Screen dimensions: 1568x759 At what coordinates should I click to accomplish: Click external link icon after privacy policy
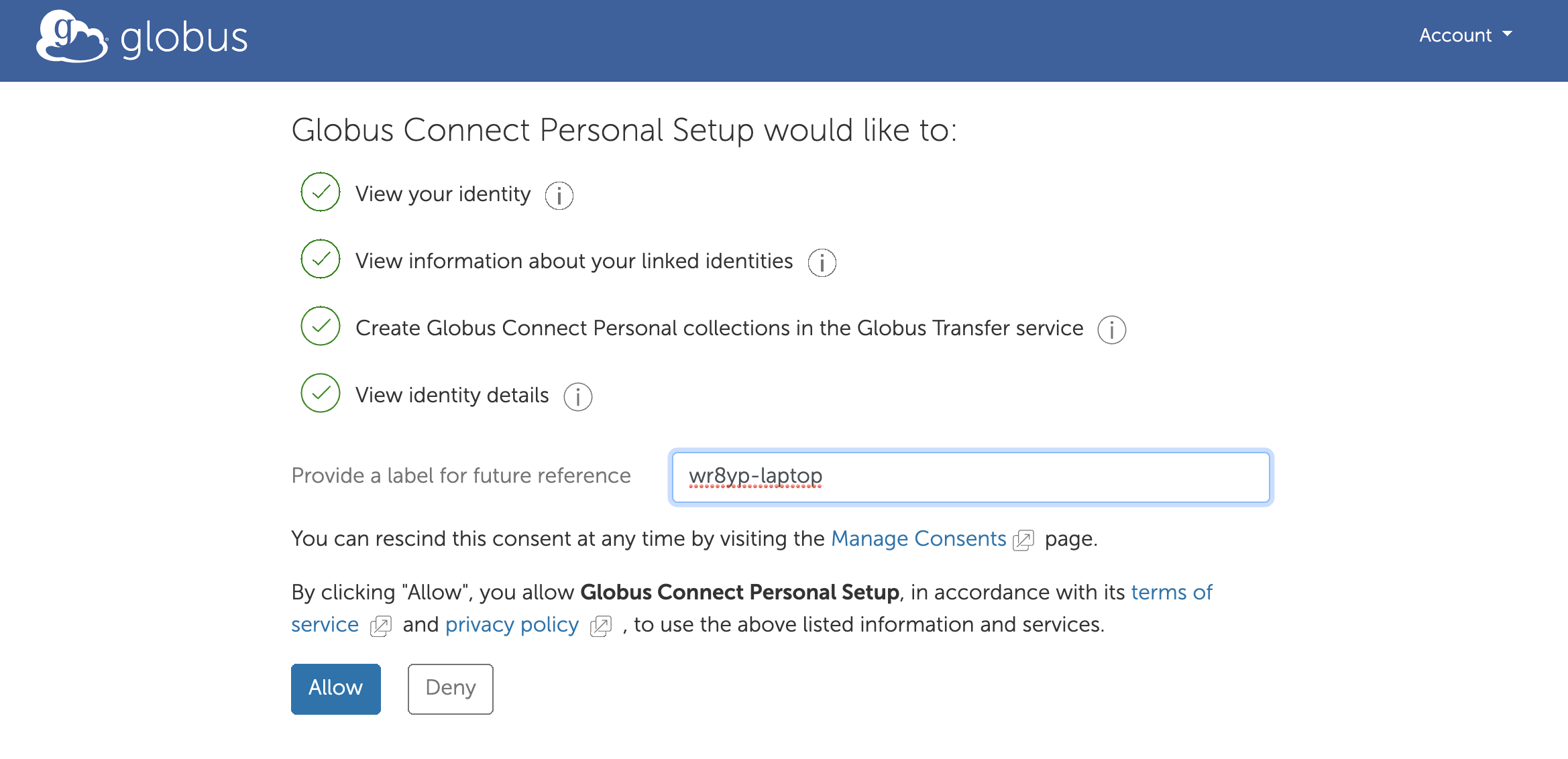[601, 626]
